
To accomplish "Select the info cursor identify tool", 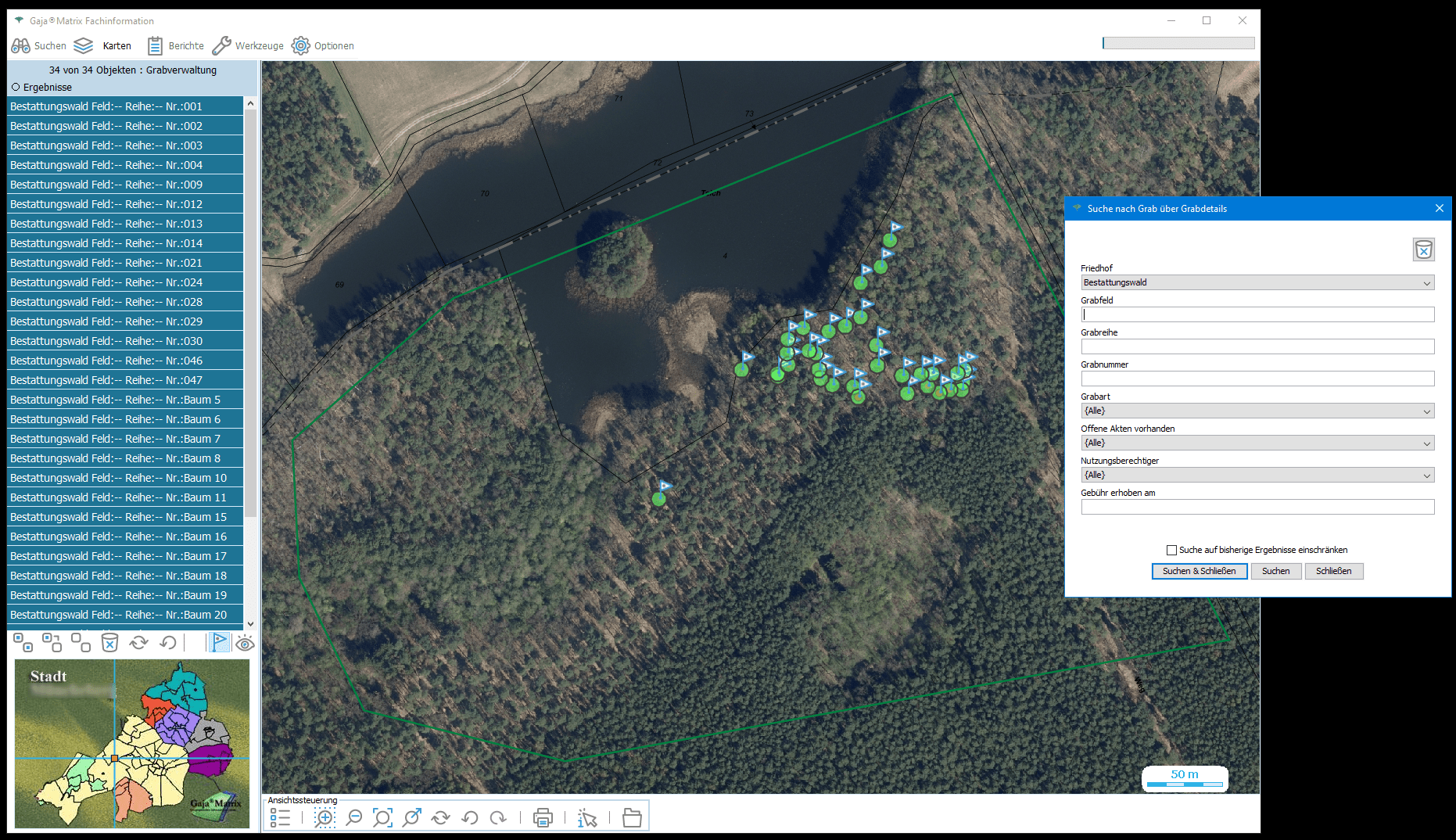I will [586, 818].
